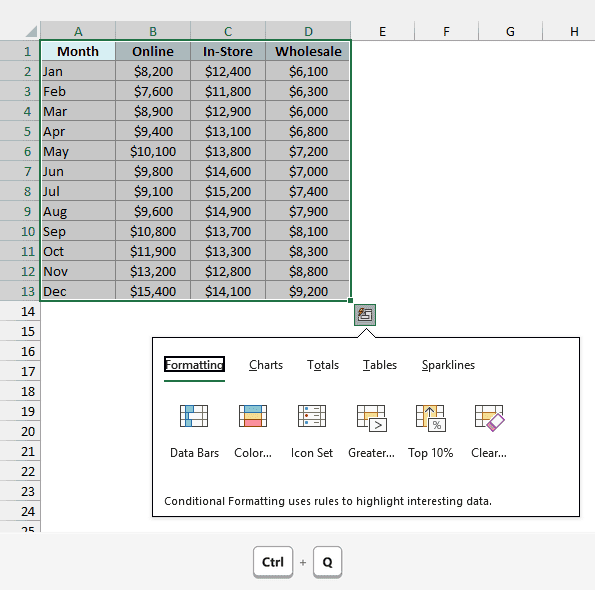
Task: Apply Icon Set formatting
Action: coord(312,431)
